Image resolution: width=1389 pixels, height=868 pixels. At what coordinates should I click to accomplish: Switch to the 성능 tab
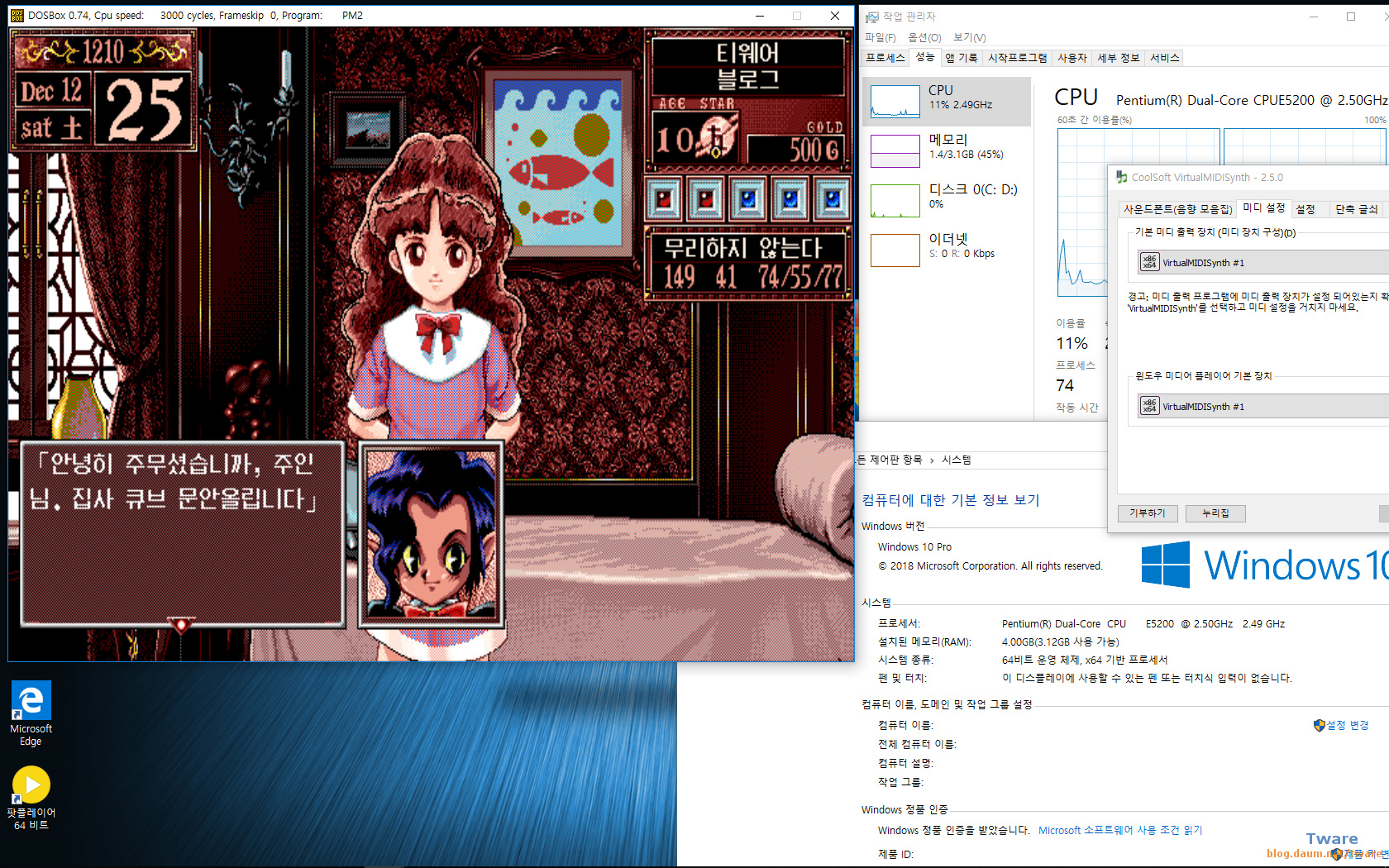point(925,57)
